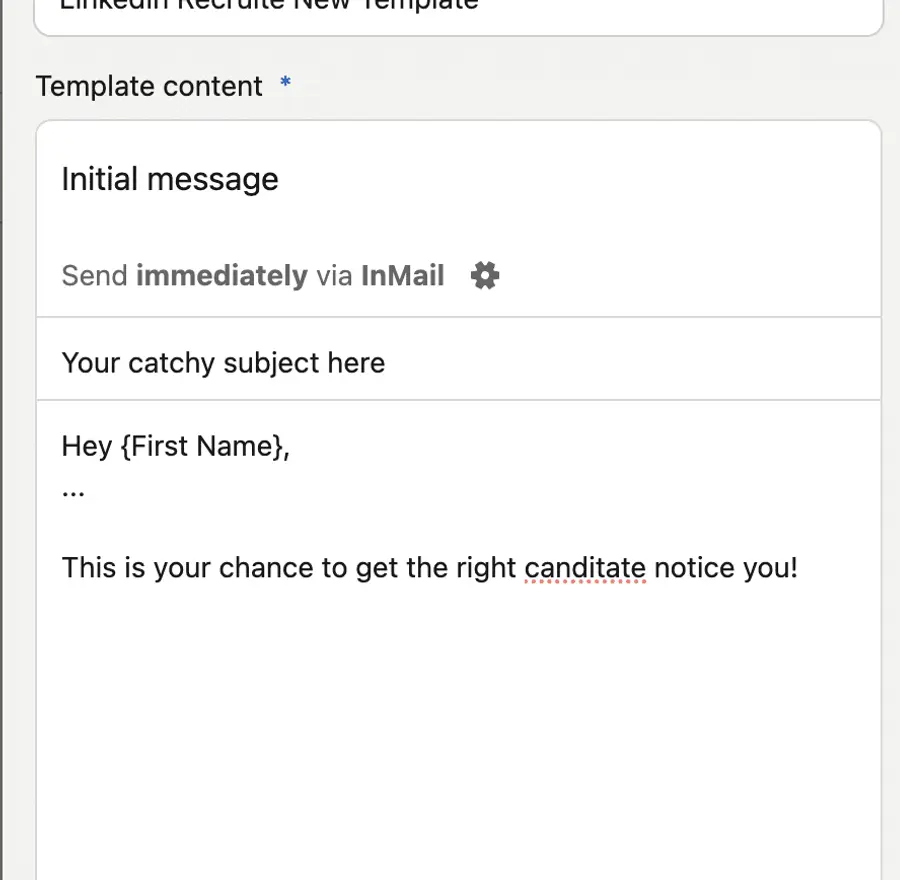
Task: Click "InMail" to switch the sending channel
Action: click(402, 275)
